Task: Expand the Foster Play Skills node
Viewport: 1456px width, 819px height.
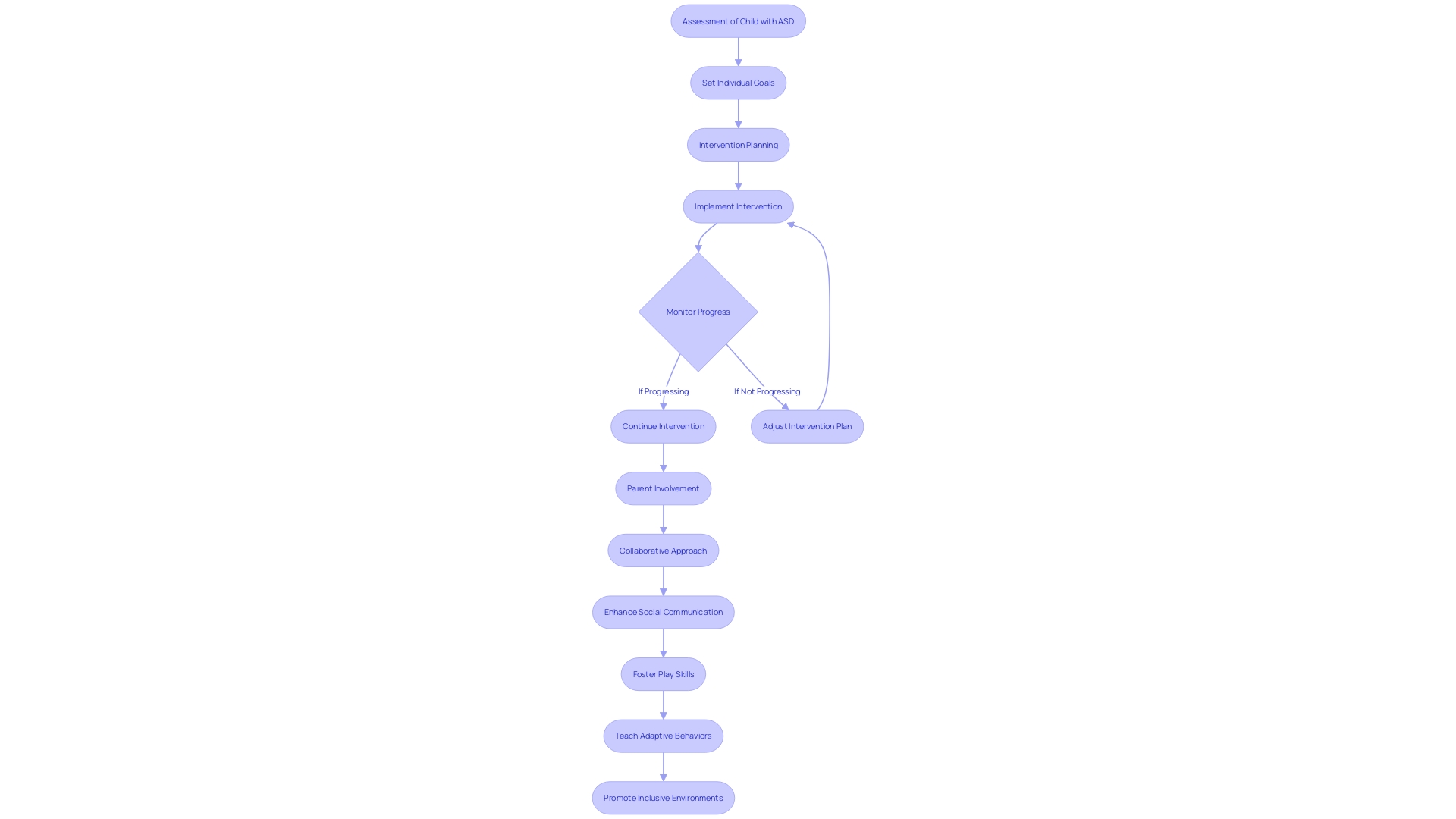Action: (x=663, y=673)
